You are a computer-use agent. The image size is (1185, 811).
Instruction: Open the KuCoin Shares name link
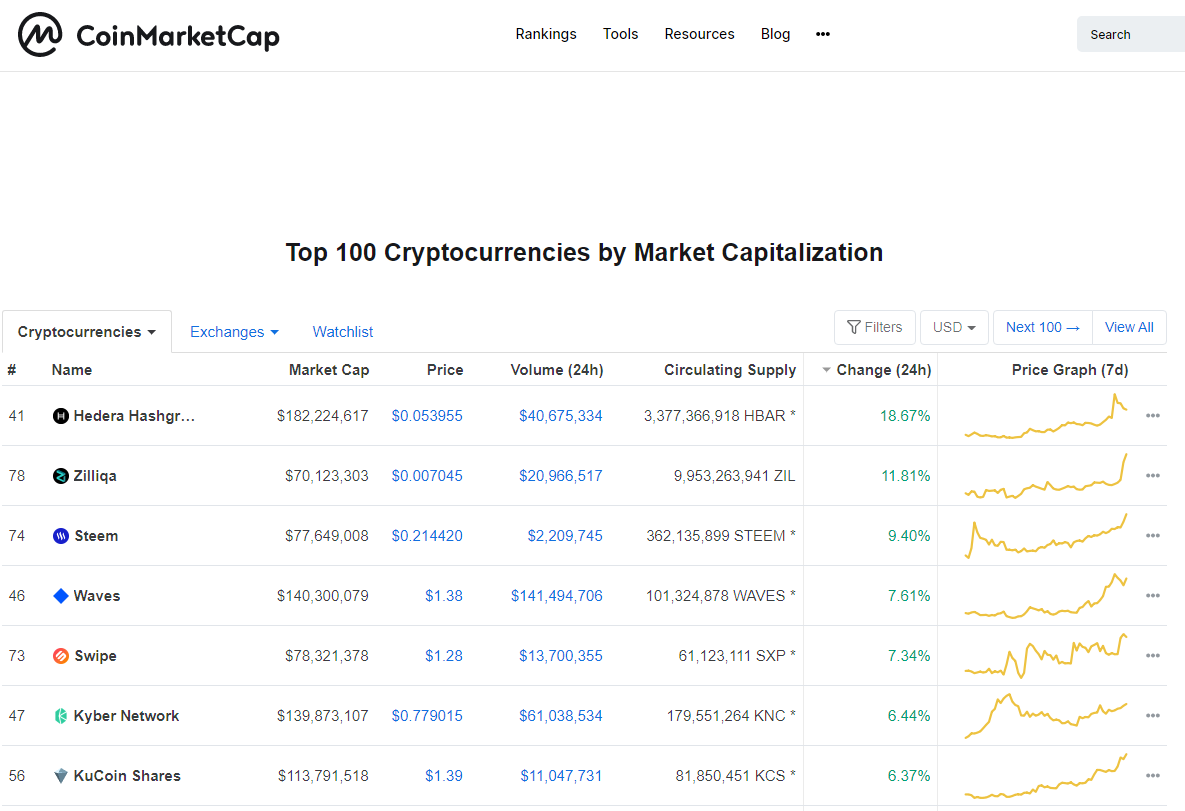tap(127, 775)
